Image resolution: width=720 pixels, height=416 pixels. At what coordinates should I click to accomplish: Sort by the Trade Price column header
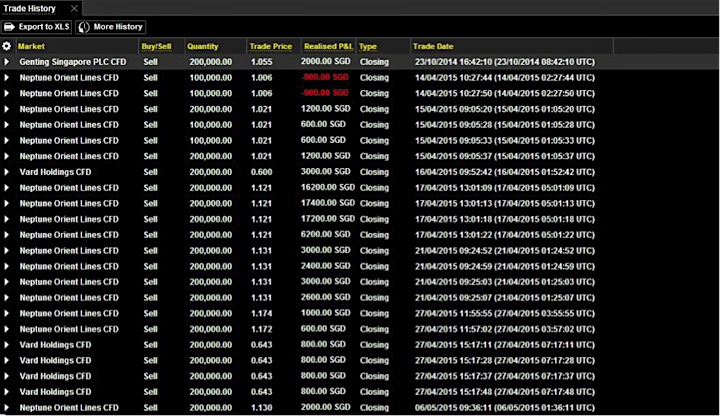click(270, 46)
